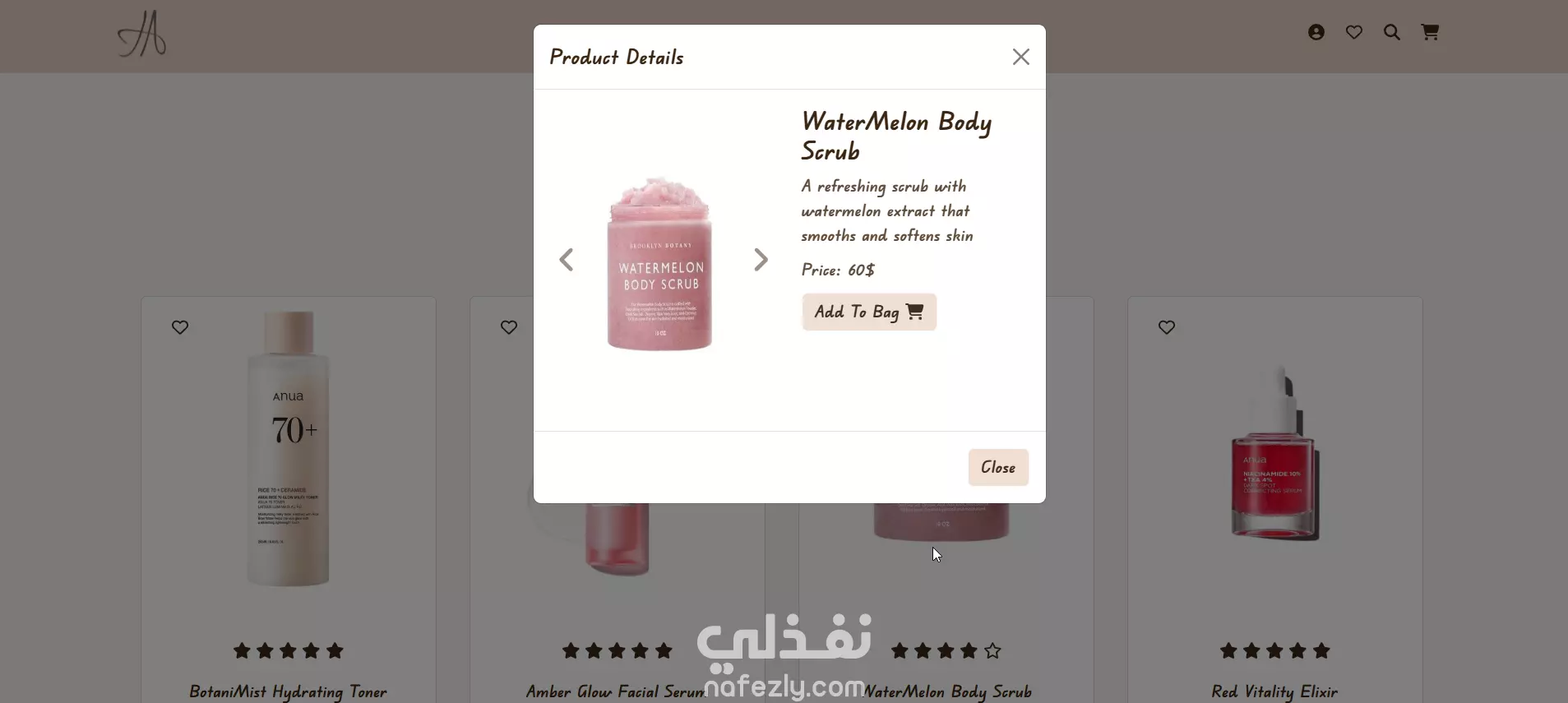
Task: Click the WaterMelon Body Scrub modal image
Action: click(x=660, y=263)
